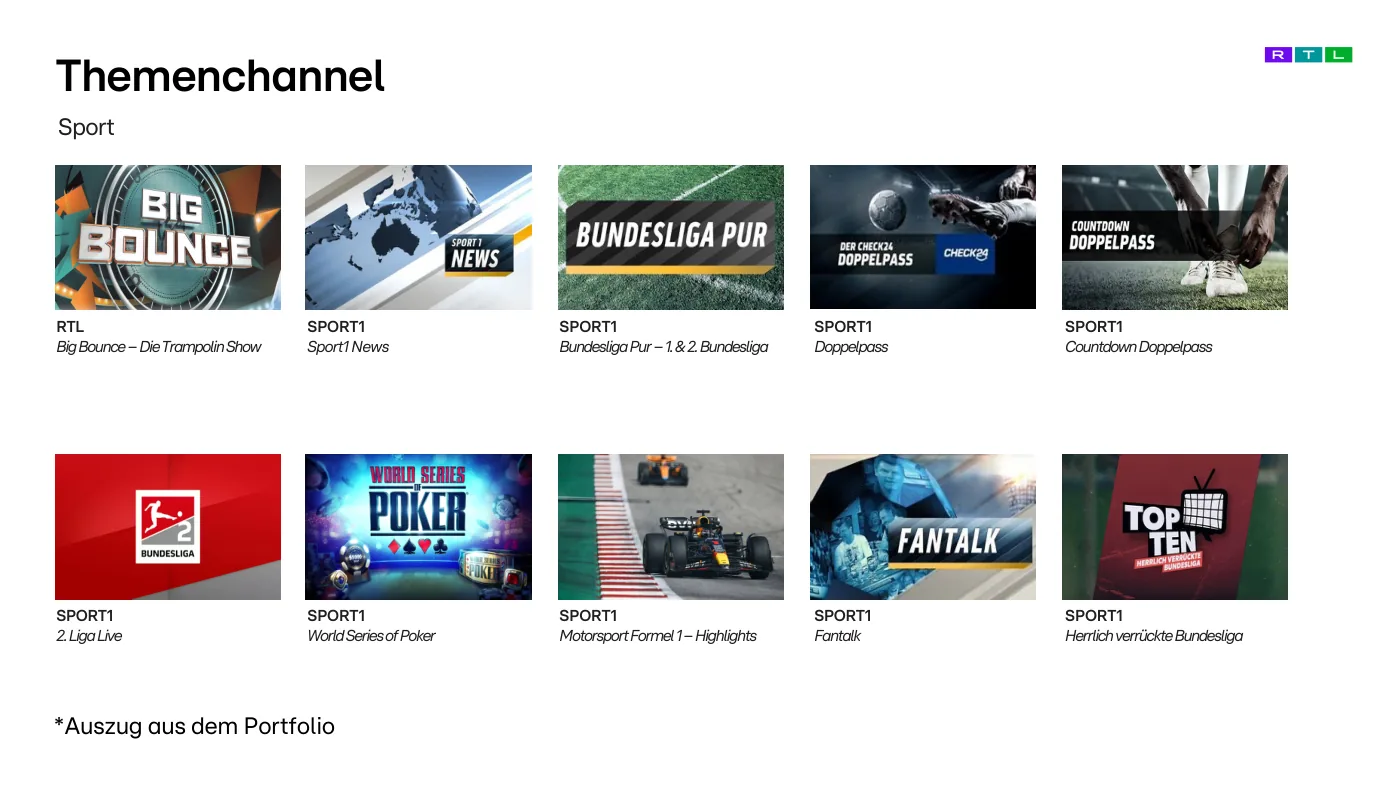Image resolution: width=1400 pixels, height=788 pixels.
Task: Click the SPORT1 label of 2. Liga Live
Action: pyautogui.click(x=85, y=616)
